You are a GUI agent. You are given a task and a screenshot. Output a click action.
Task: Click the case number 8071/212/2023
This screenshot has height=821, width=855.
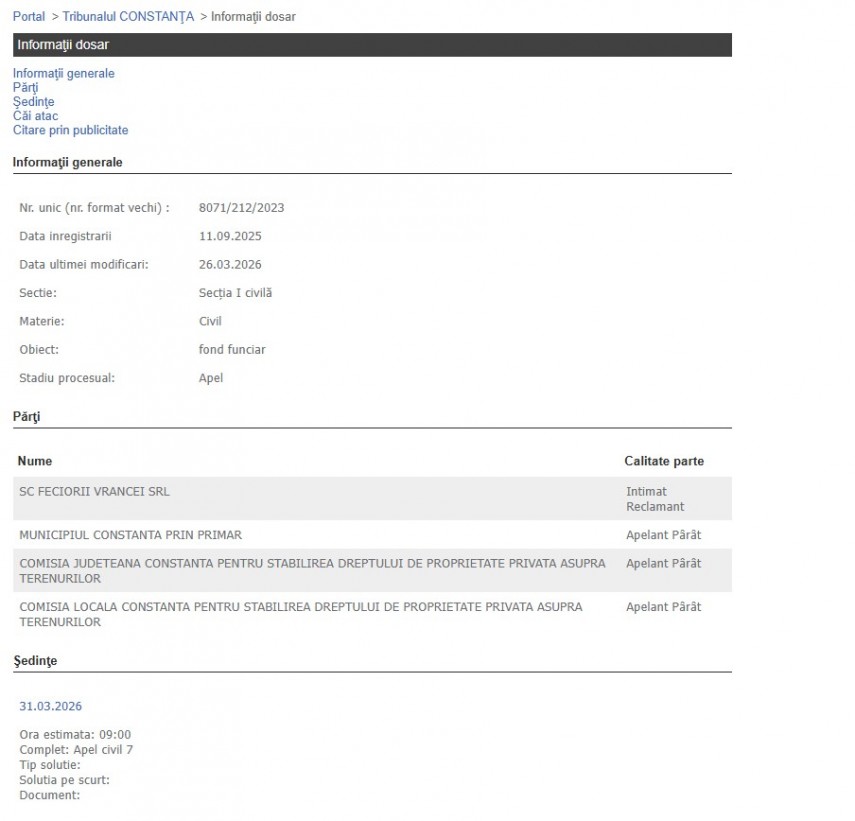click(241, 208)
